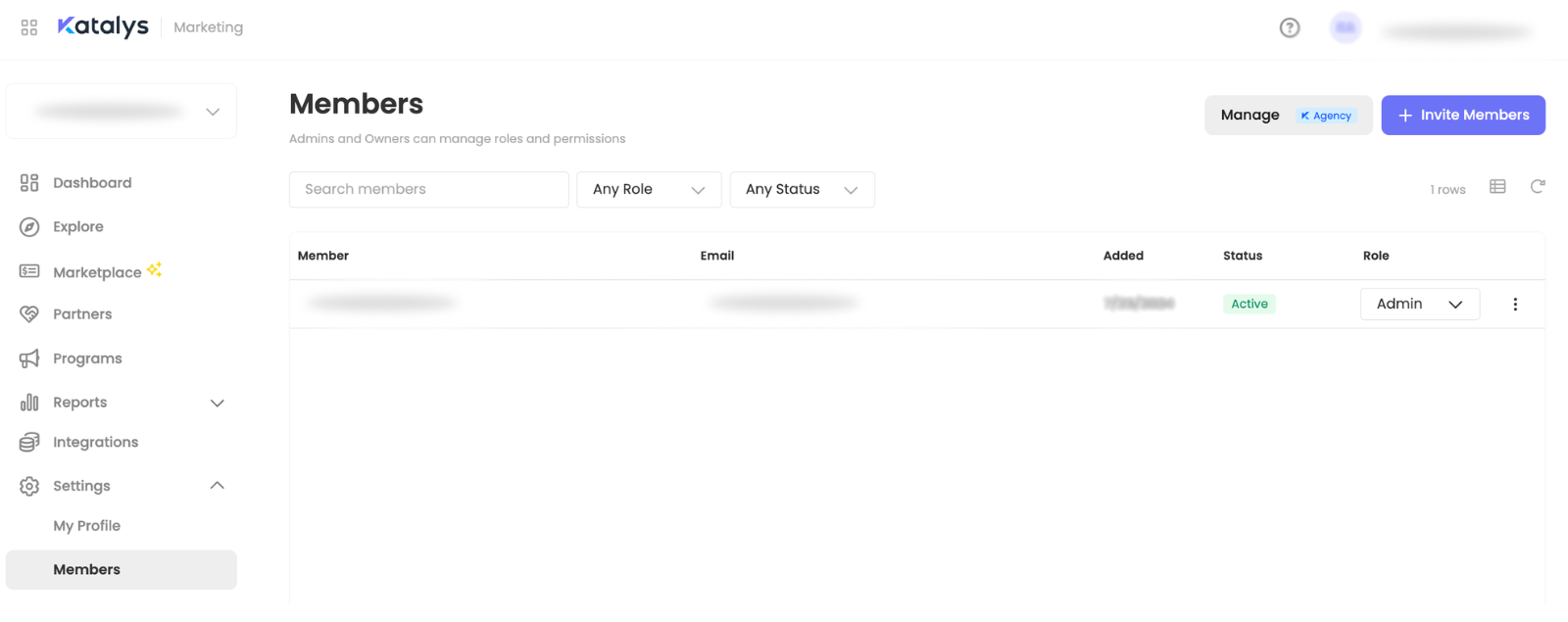
Task: Open row actions three-dot menu
Action: point(1515,304)
